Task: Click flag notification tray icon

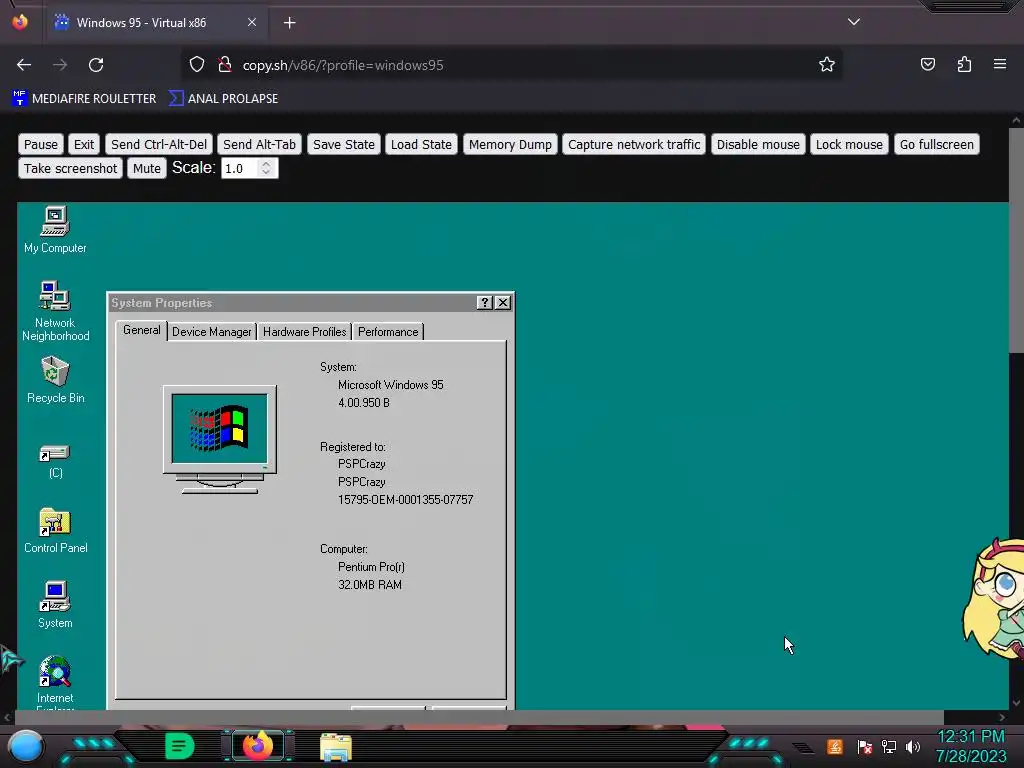Action: click(x=864, y=746)
